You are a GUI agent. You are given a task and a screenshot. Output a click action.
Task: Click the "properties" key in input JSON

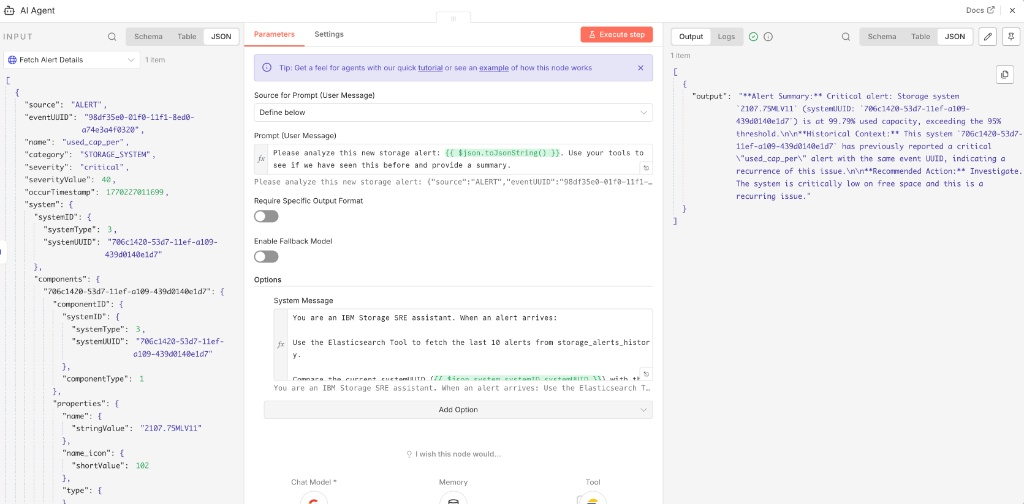(x=76, y=403)
